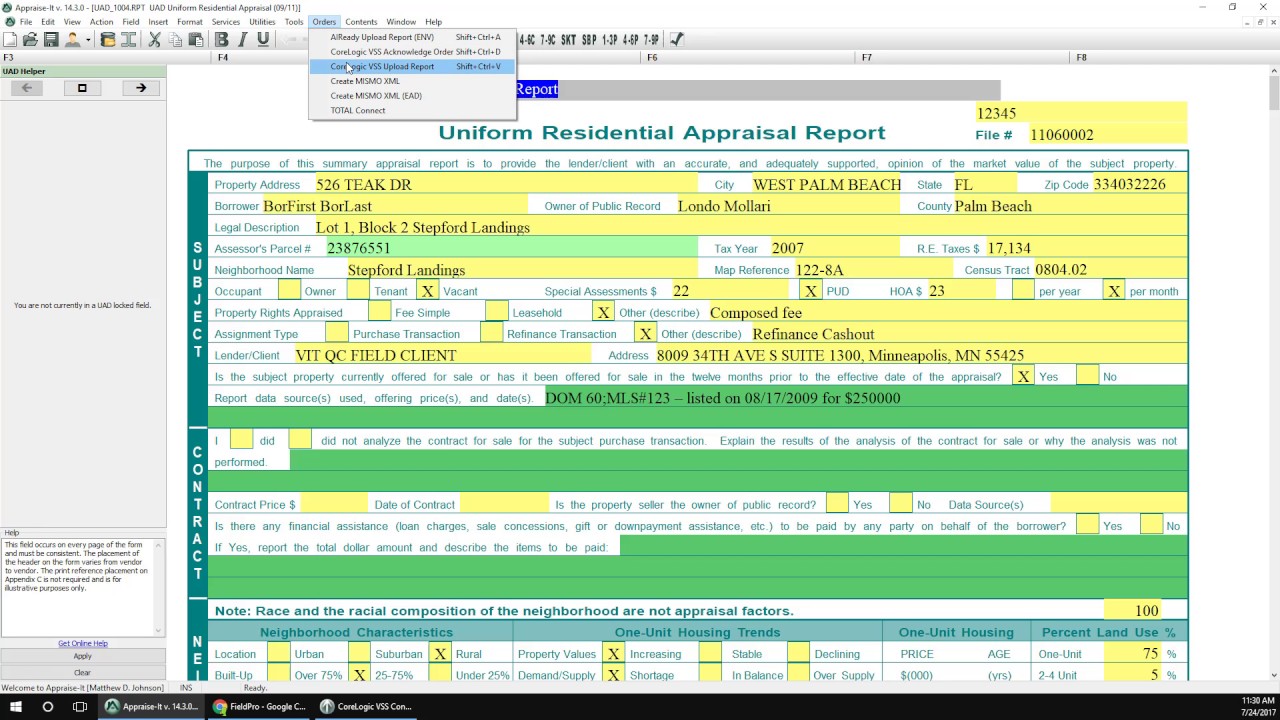1280x720 pixels.
Task: Expand the arrow beside the user icon
Action: [88, 40]
